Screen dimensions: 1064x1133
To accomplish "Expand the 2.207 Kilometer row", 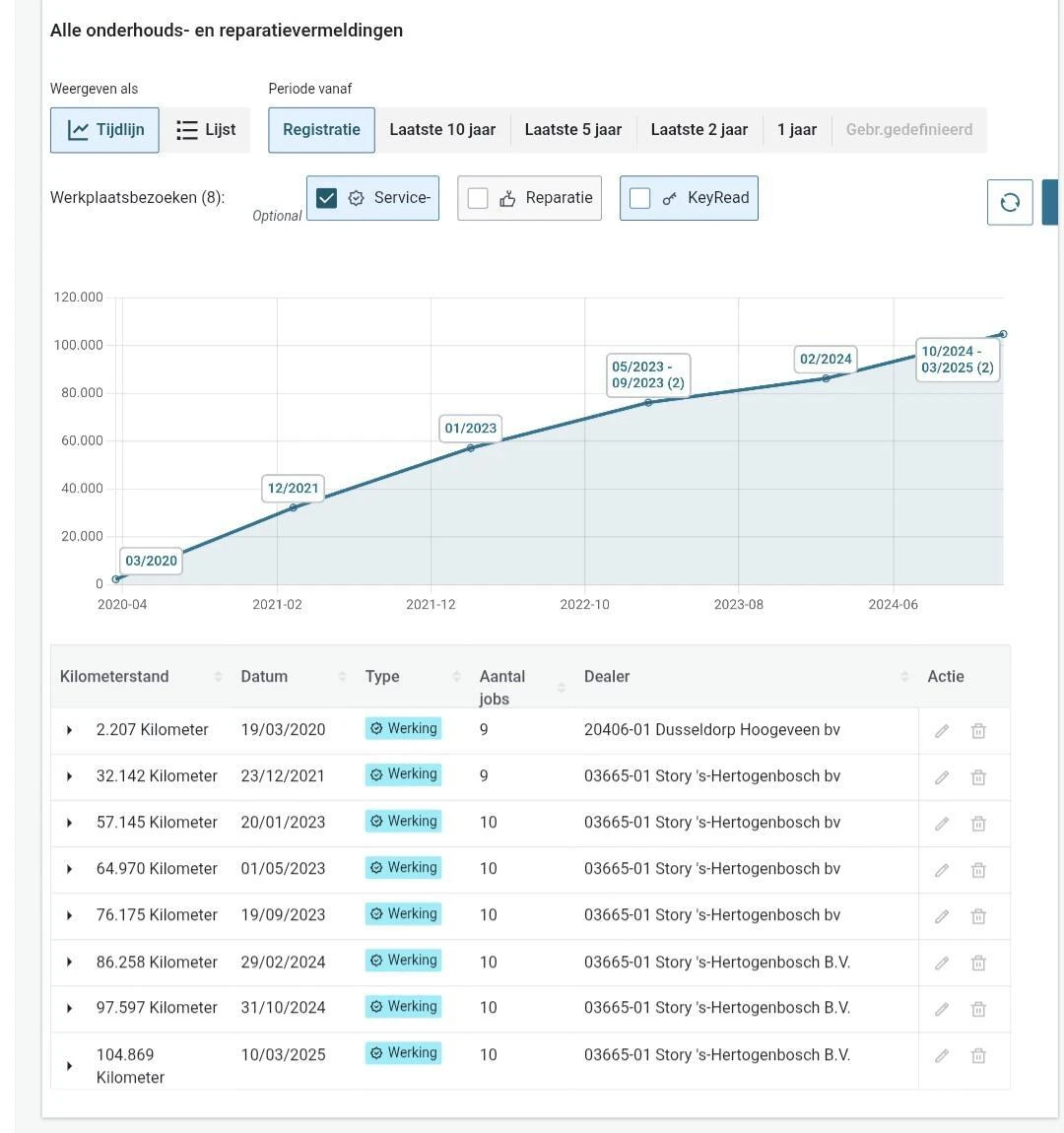I will click(x=69, y=730).
